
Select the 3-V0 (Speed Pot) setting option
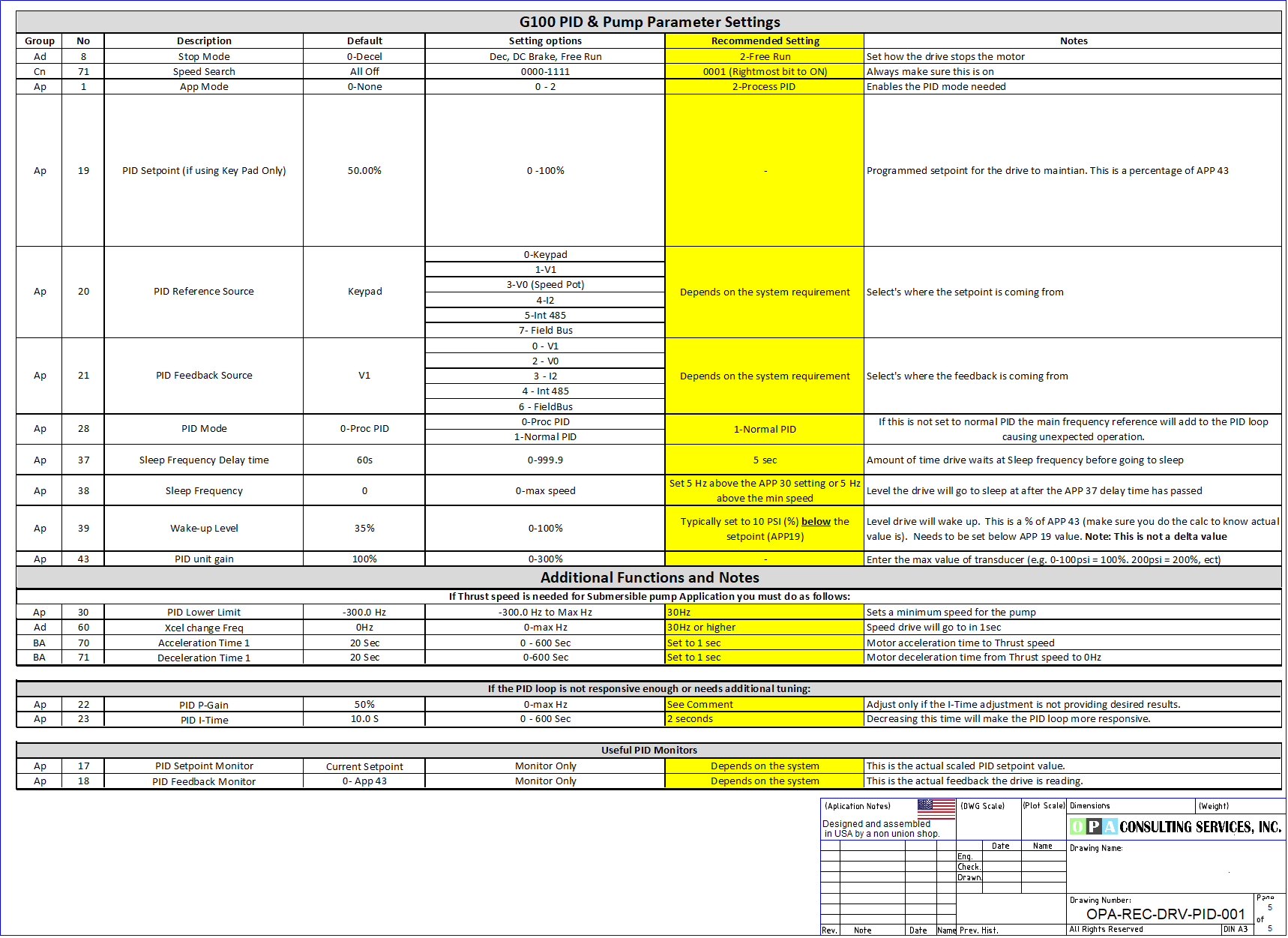point(545,285)
